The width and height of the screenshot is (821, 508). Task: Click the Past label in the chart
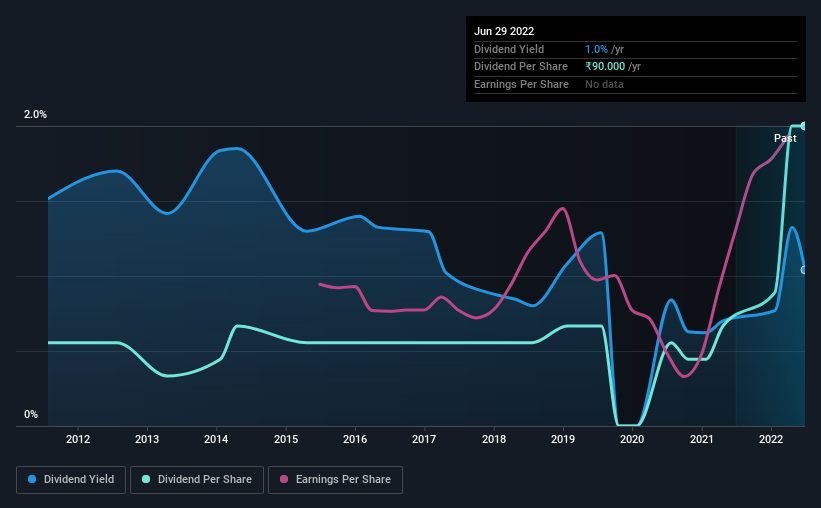pos(785,138)
